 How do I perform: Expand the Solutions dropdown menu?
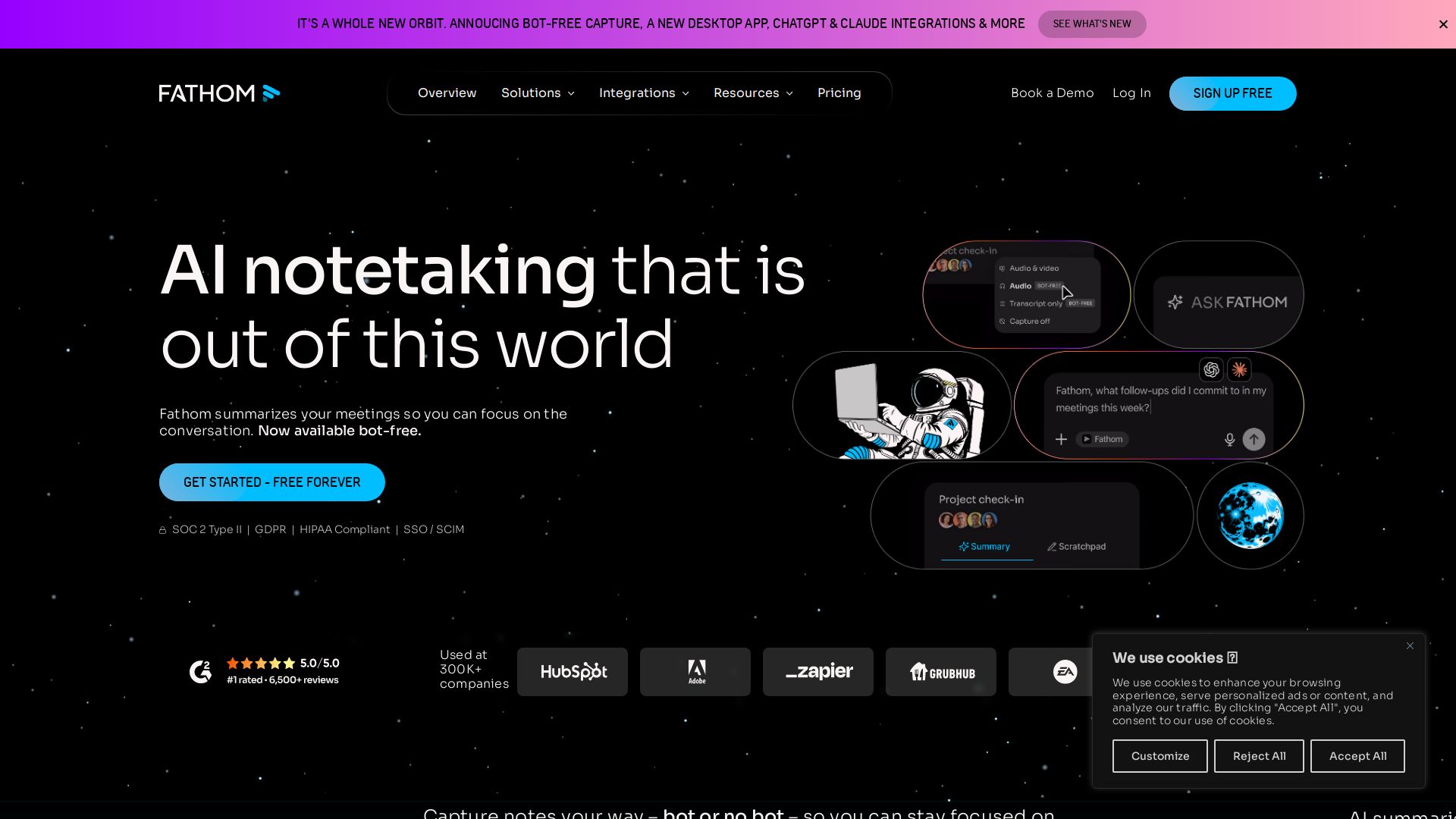click(x=538, y=93)
